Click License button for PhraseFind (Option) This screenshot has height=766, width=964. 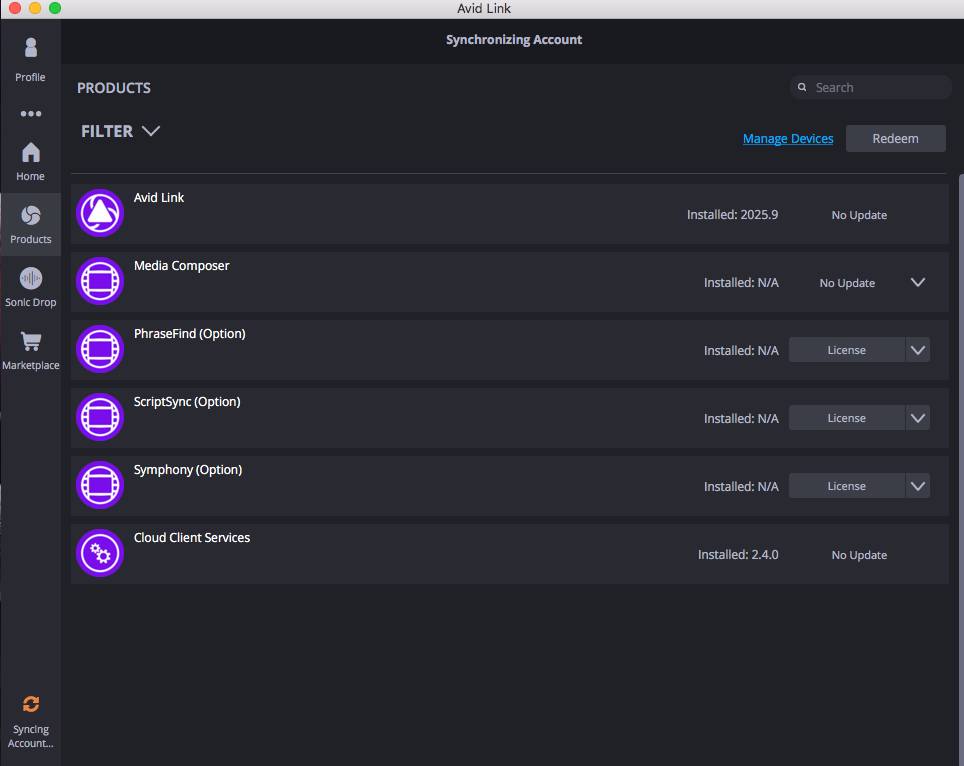click(x=847, y=350)
